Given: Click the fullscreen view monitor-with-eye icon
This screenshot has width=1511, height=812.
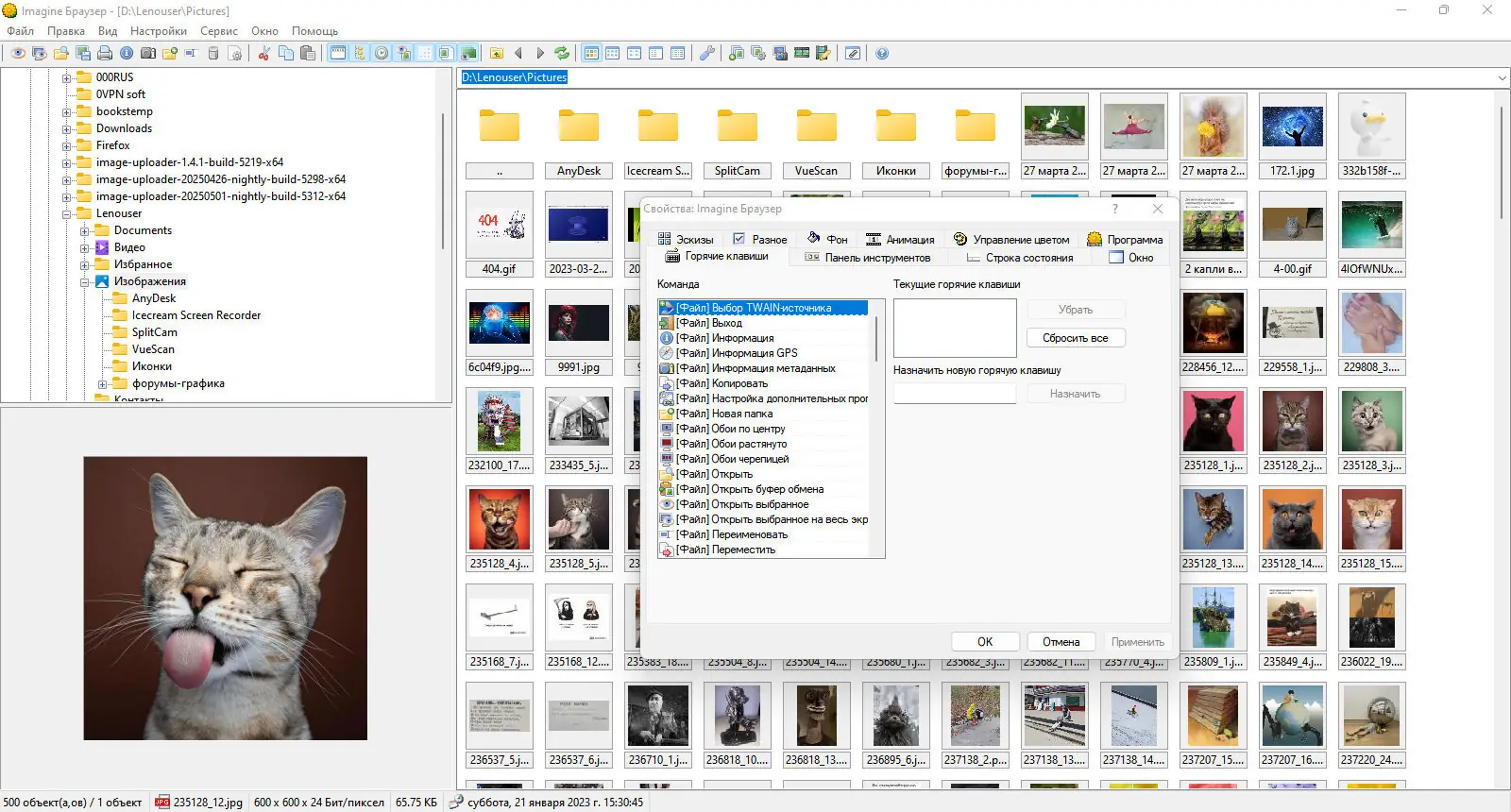Looking at the screenshot, I should coord(40,53).
